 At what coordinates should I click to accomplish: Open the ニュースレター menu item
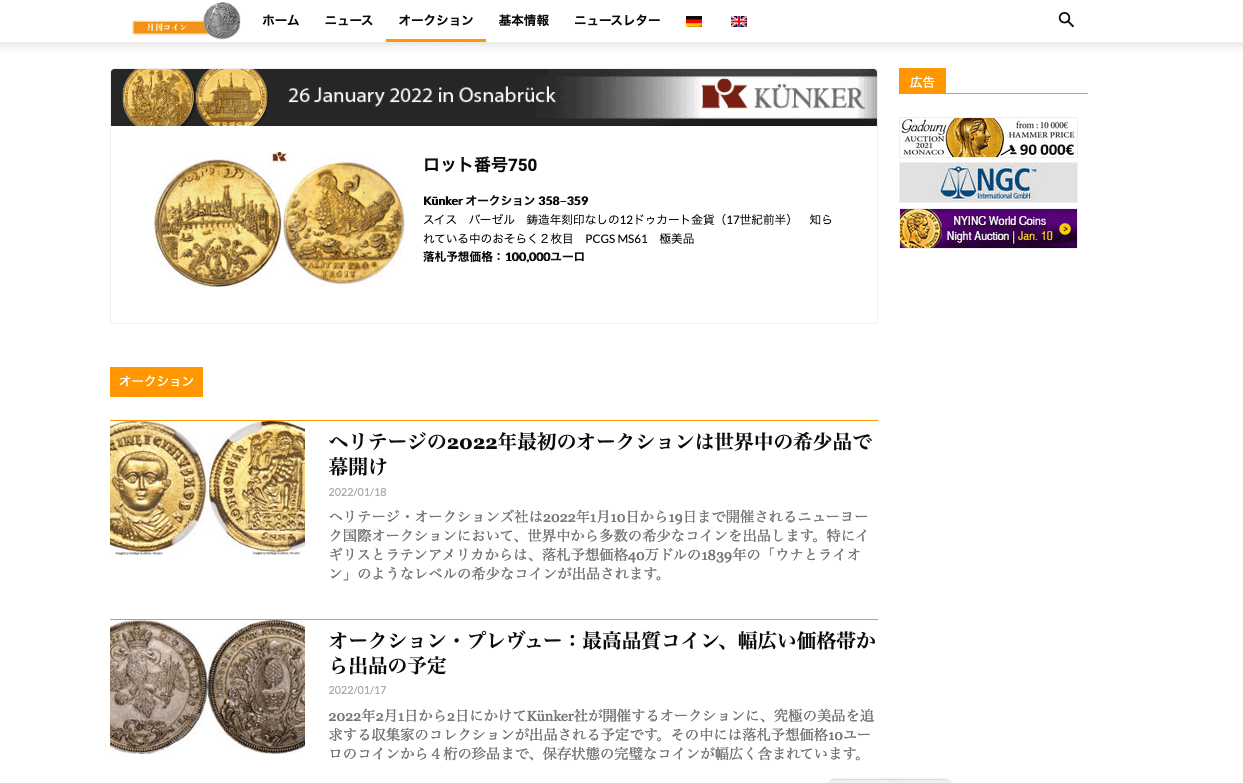pyautogui.click(x=617, y=21)
